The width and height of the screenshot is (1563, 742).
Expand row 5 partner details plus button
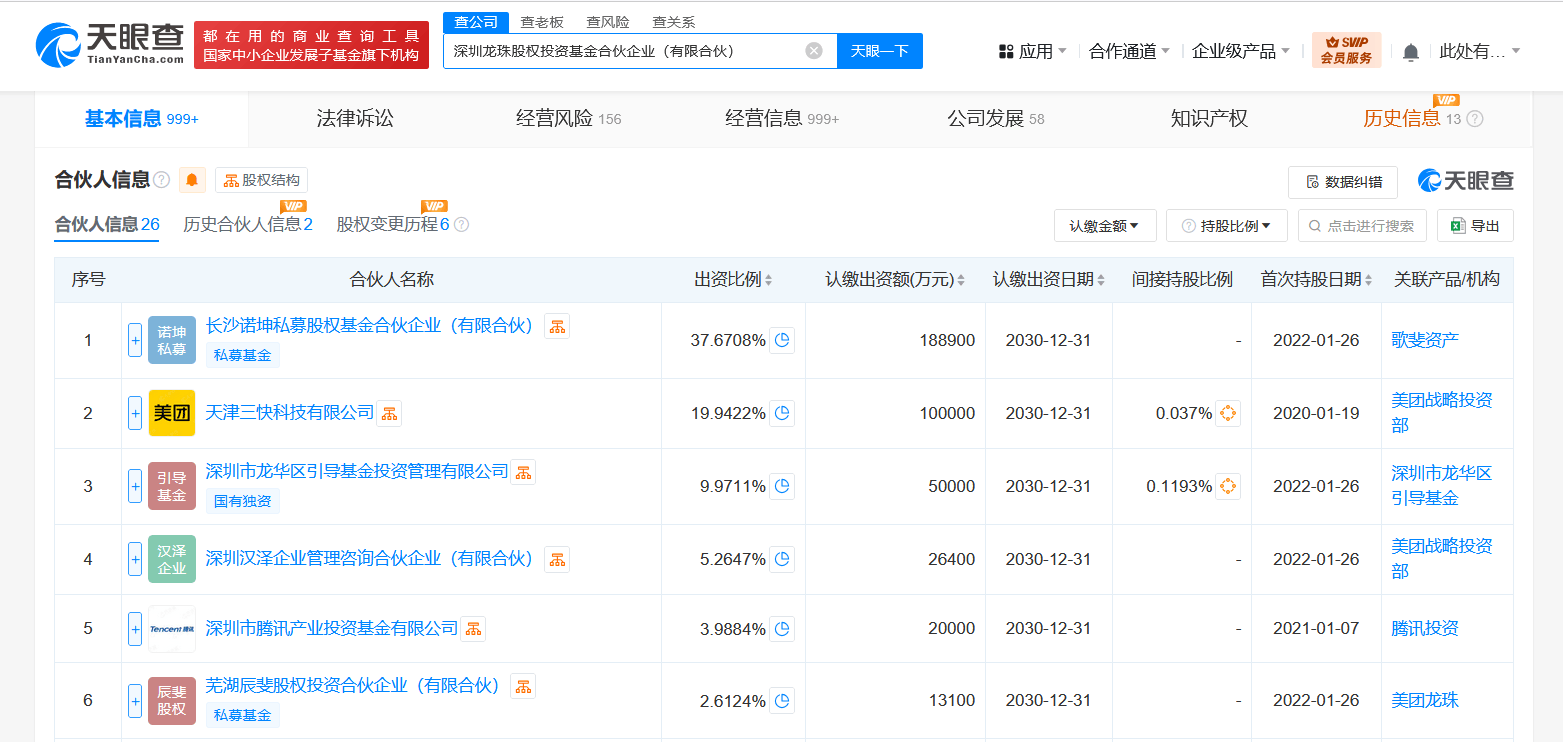(x=135, y=629)
